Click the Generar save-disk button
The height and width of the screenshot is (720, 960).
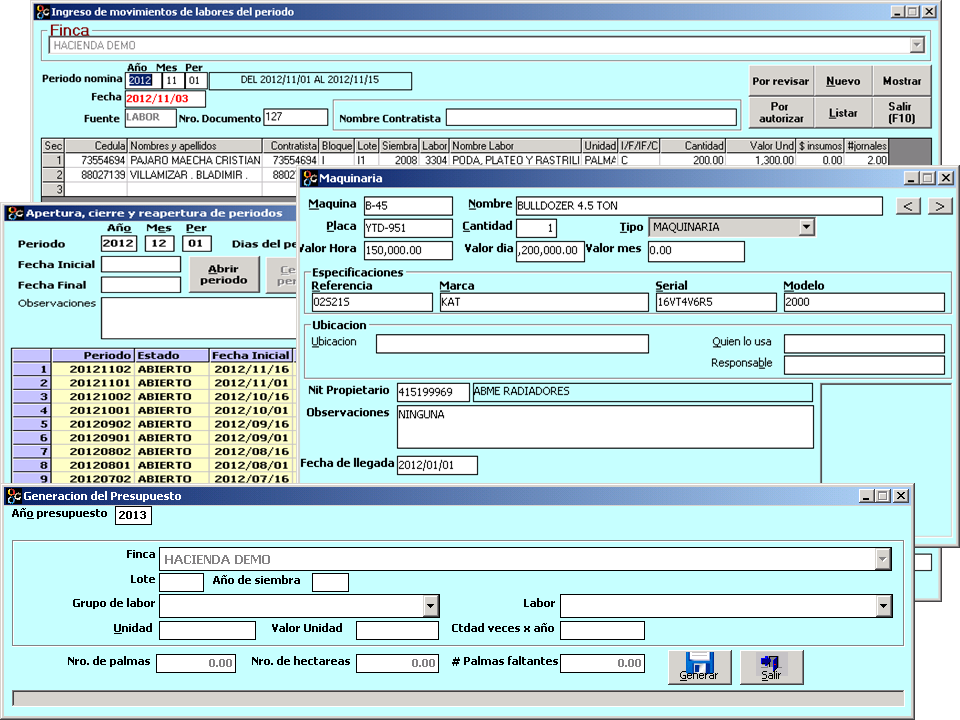coord(699,667)
